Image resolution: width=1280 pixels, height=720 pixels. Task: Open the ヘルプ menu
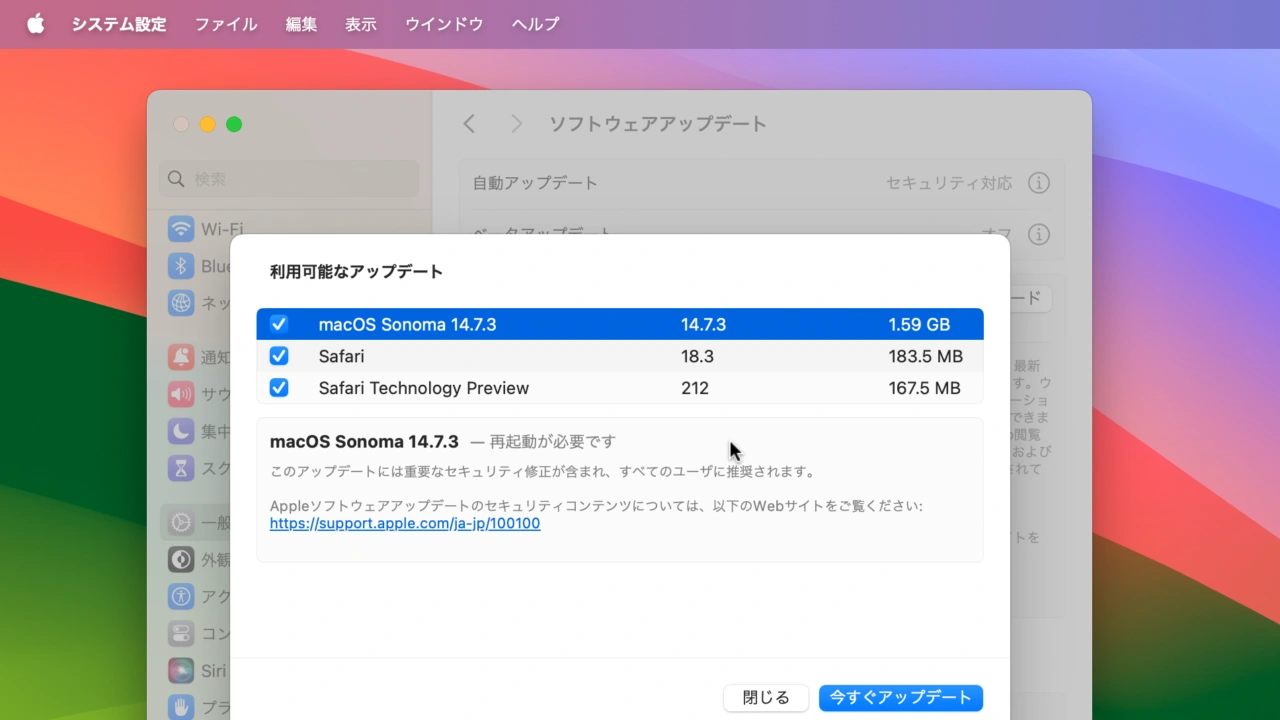[x=535, y=24]
